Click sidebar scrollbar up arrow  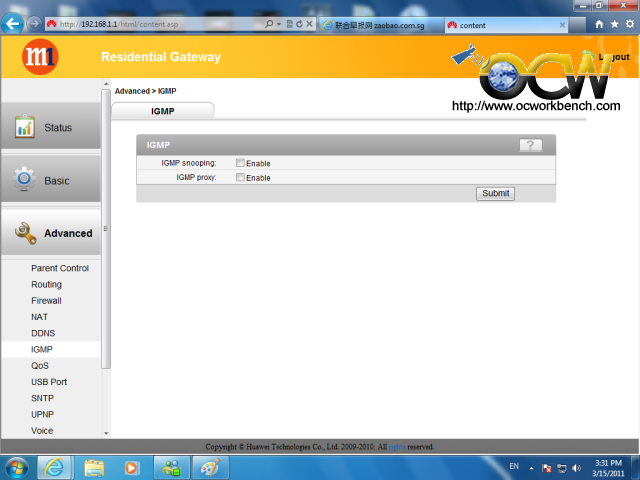pos(106,83)
